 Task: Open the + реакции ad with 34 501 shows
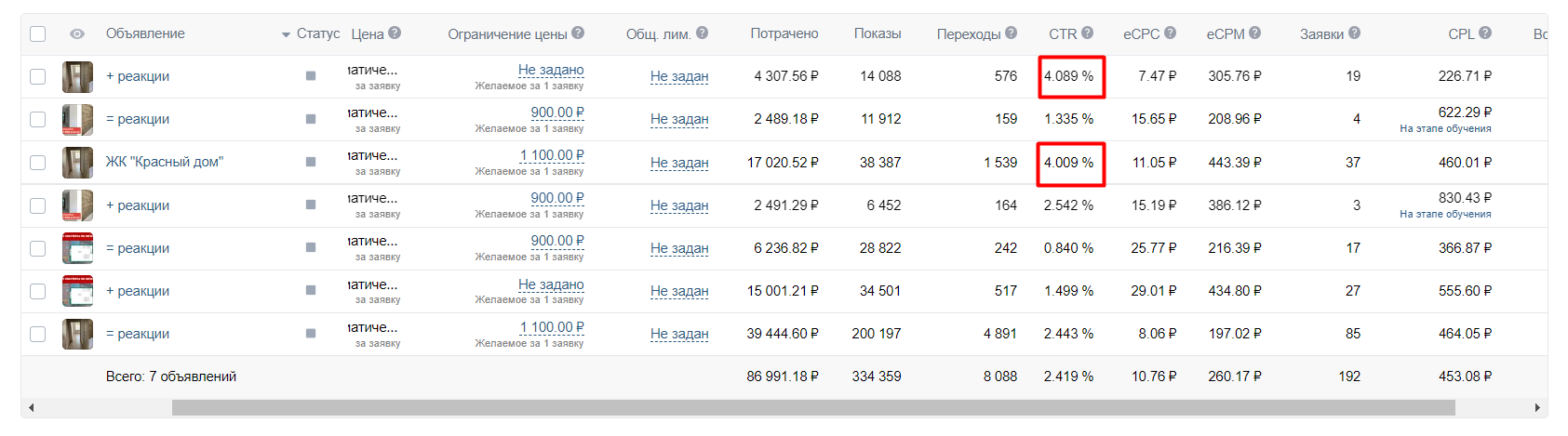pyautogui.click(x=138, y=291)
